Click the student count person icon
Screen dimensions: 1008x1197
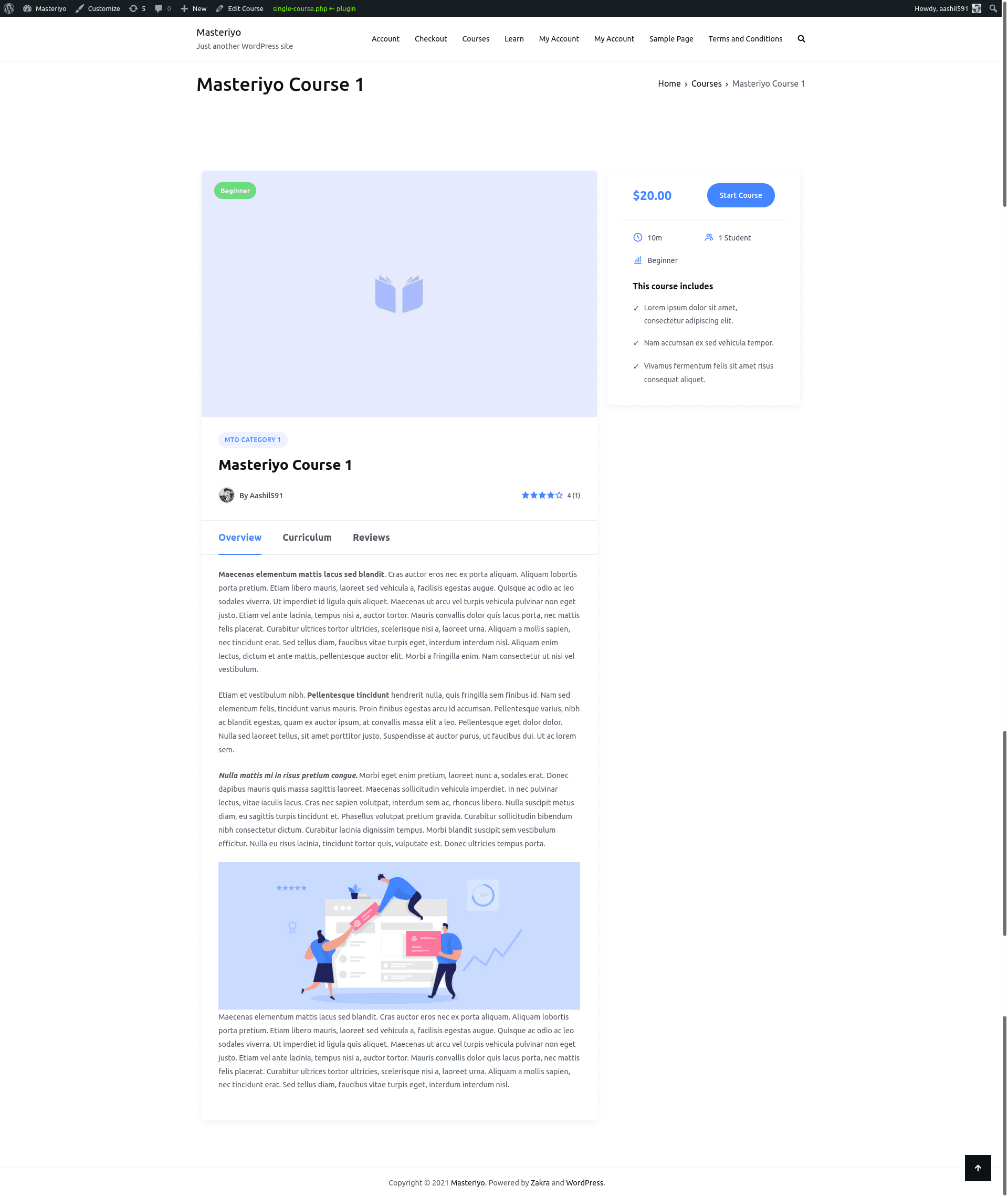pyautogui.click(x=709, y=237)
